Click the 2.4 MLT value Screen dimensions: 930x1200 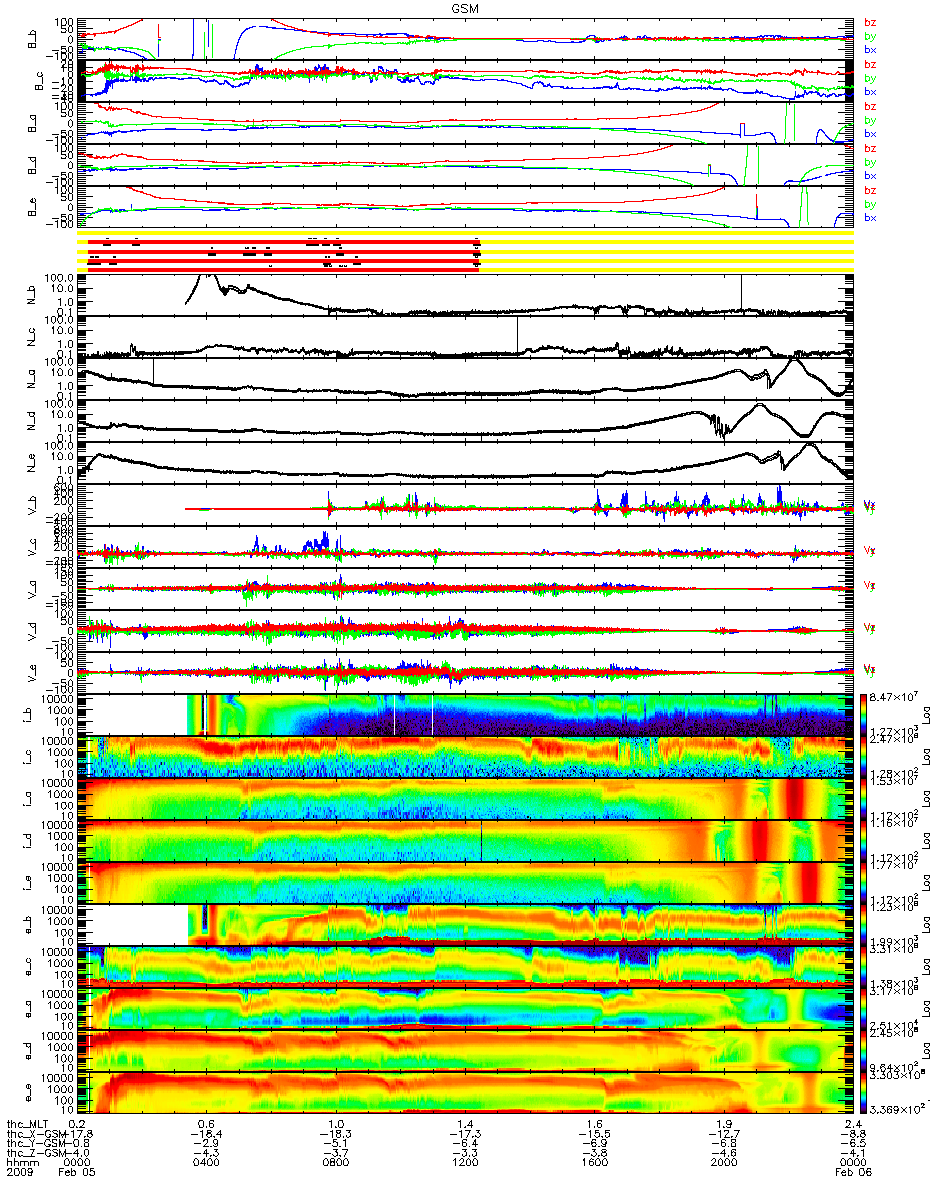[x=853, y=1125]
